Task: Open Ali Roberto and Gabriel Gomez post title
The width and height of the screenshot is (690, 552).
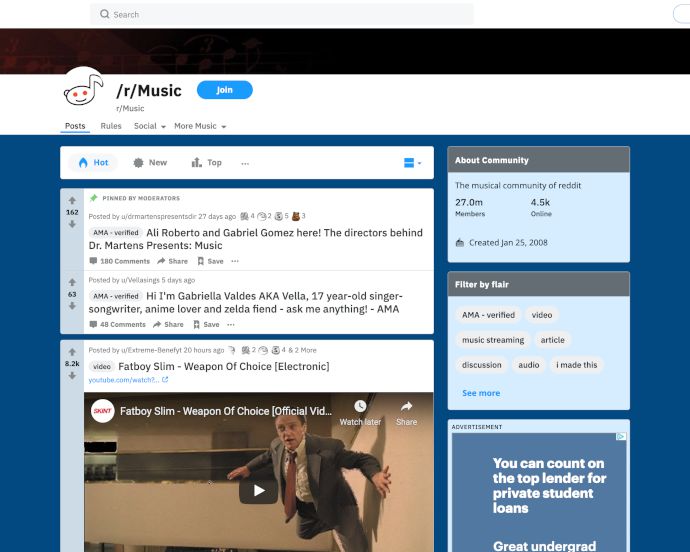Action: click(256, 239)
